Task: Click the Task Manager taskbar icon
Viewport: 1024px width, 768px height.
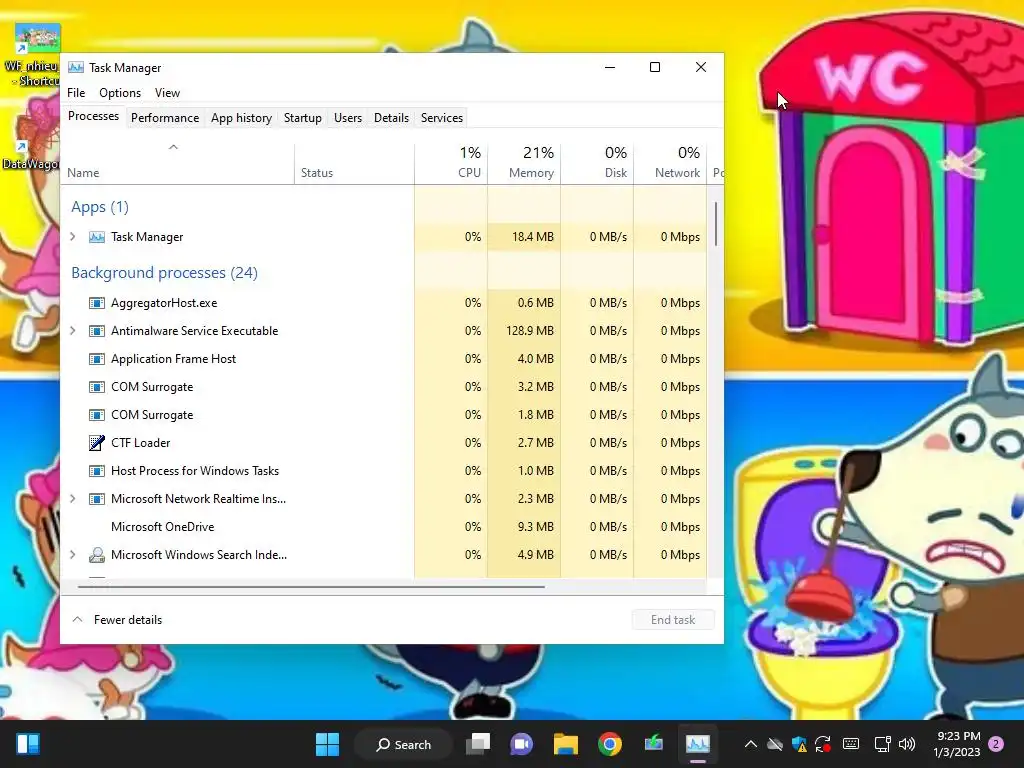Action: point(697,744)
